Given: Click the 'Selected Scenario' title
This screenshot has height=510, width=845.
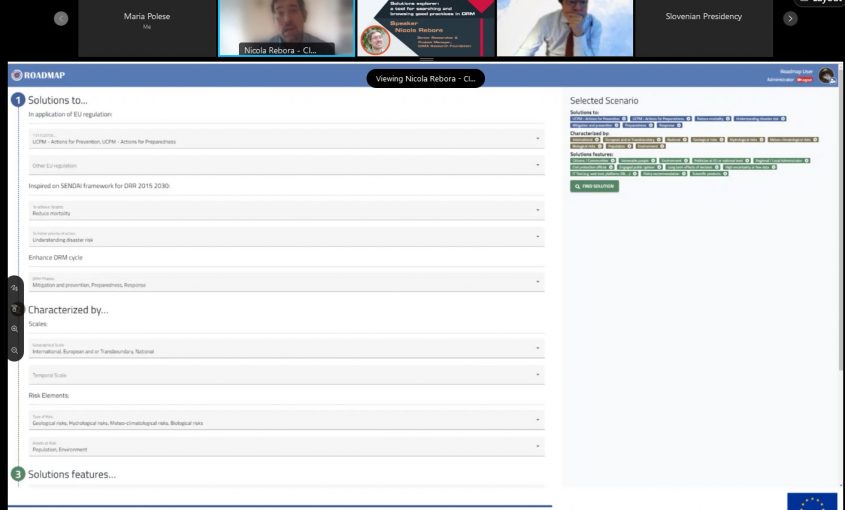Looking at the screenshot, I should coord(604,101).
